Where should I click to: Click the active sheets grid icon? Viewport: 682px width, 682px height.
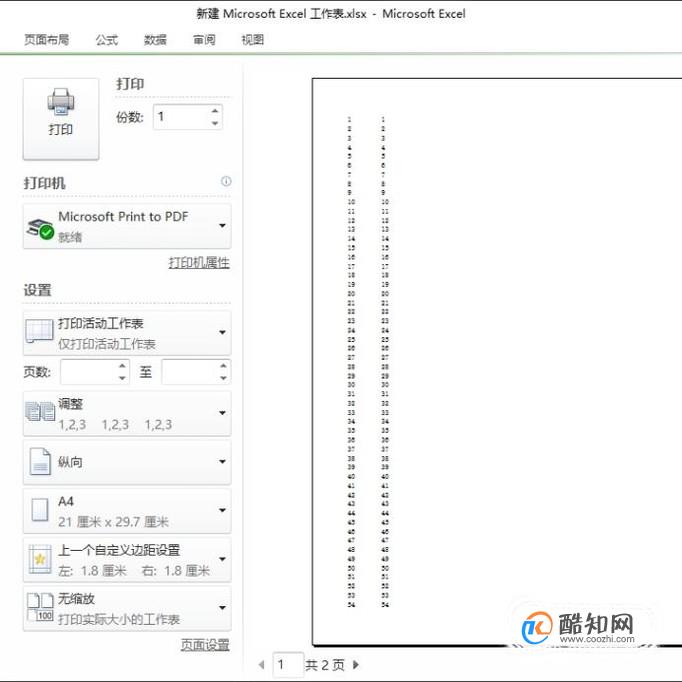point(40,331)
